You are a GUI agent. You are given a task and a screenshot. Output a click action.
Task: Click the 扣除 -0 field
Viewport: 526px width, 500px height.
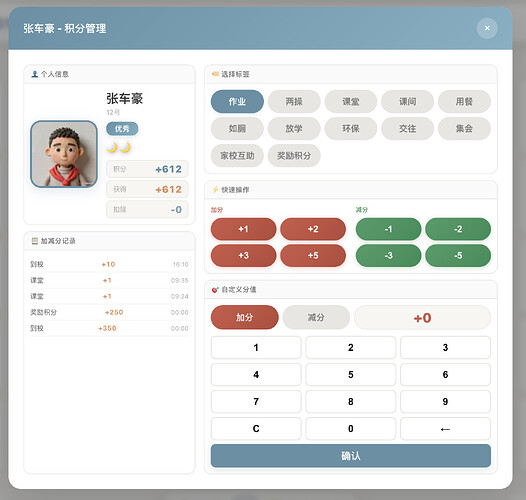tap(147, 209)
